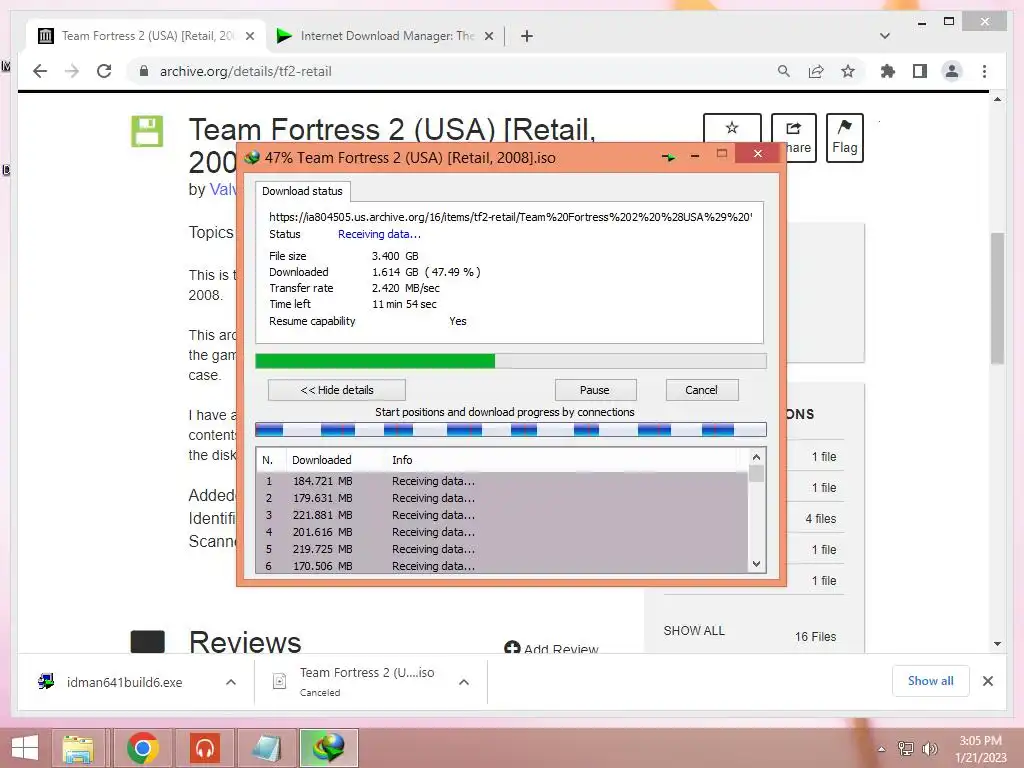Pause the Team Fortress 2 download
Viewport: 1024px width, 768px height.
click(x=594, y=390)
